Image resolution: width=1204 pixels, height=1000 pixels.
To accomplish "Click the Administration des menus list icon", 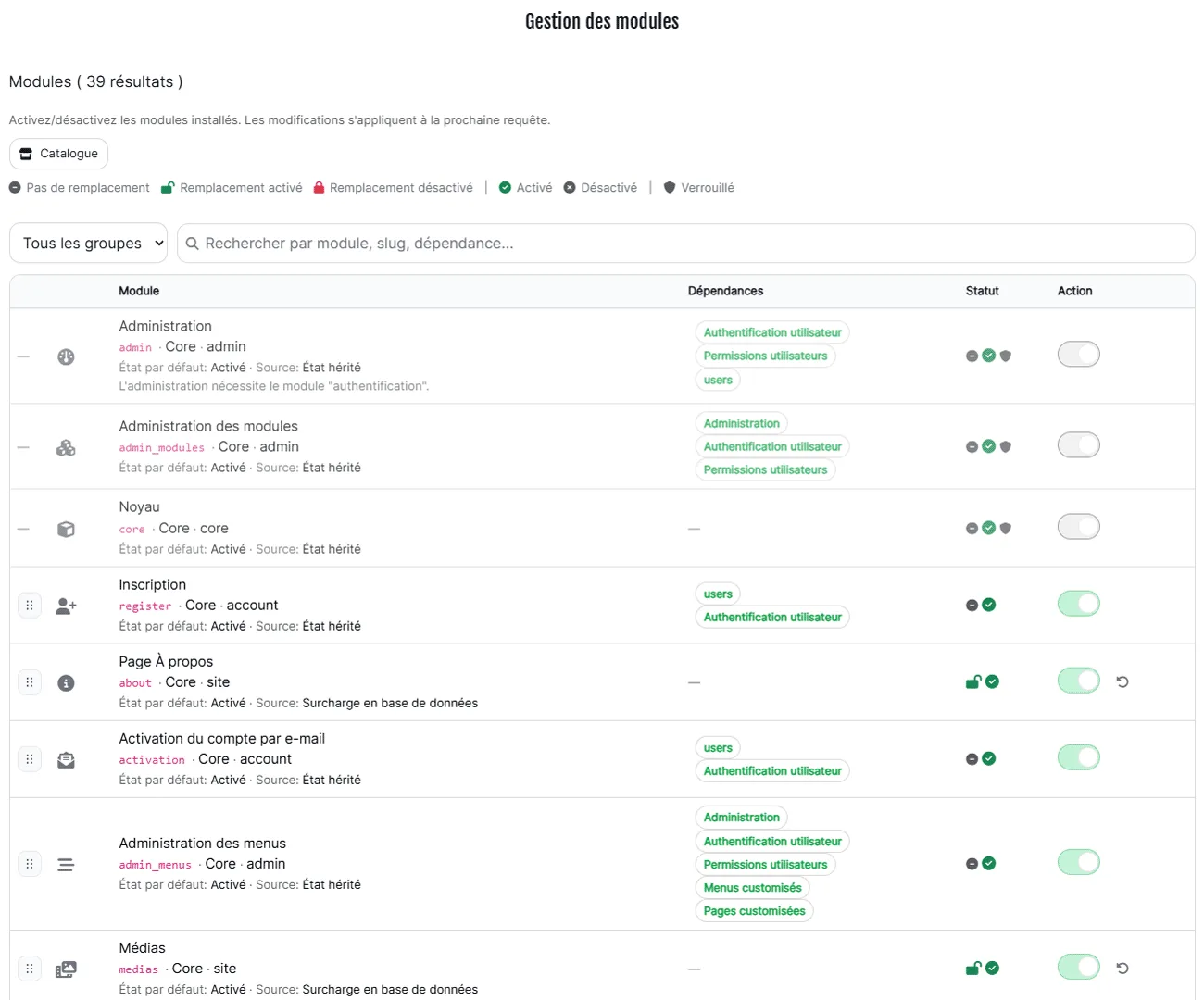I will click(66, 865).
